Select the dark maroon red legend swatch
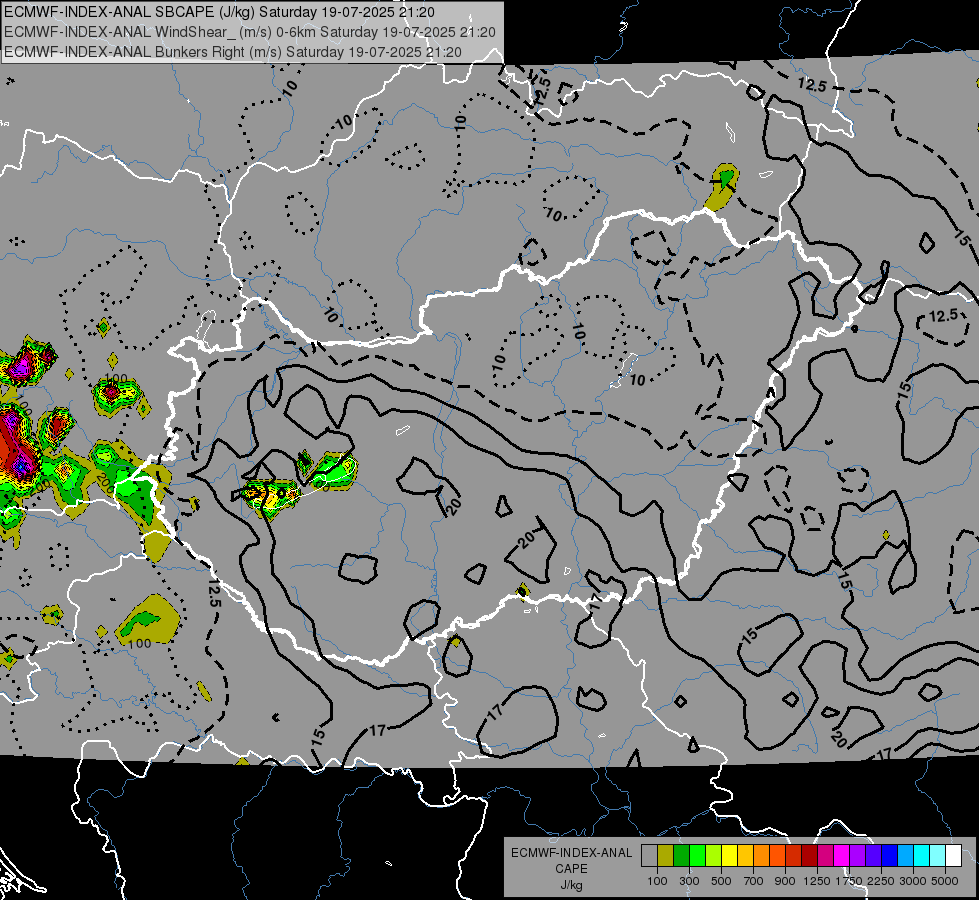 tap(809, 856)
